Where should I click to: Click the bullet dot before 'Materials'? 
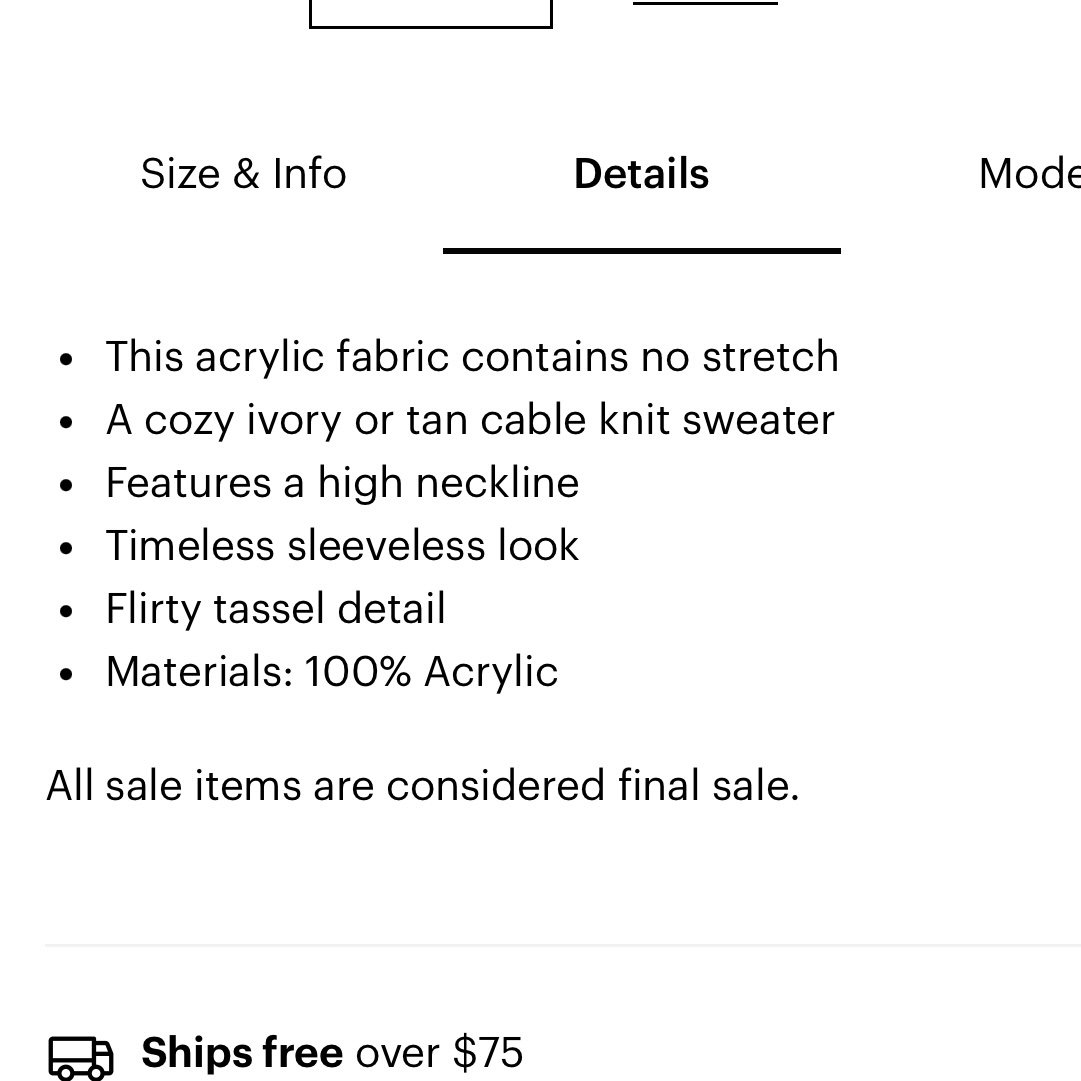[66, 674]
